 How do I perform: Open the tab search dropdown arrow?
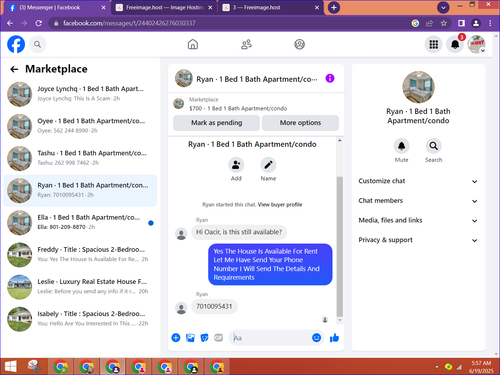tap(443, 7)
